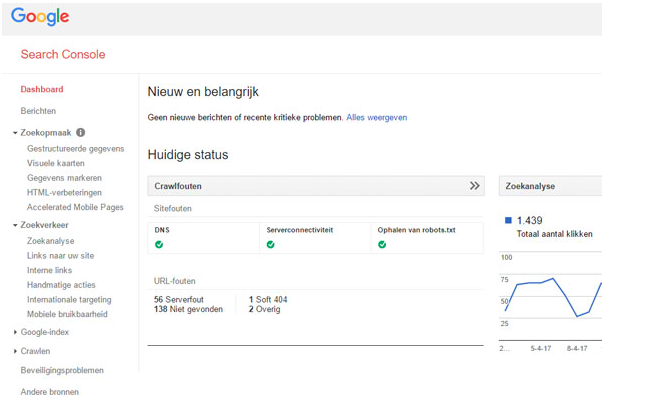
Task: Open Beveiligingsproblemen
Action: pos(62,370)
